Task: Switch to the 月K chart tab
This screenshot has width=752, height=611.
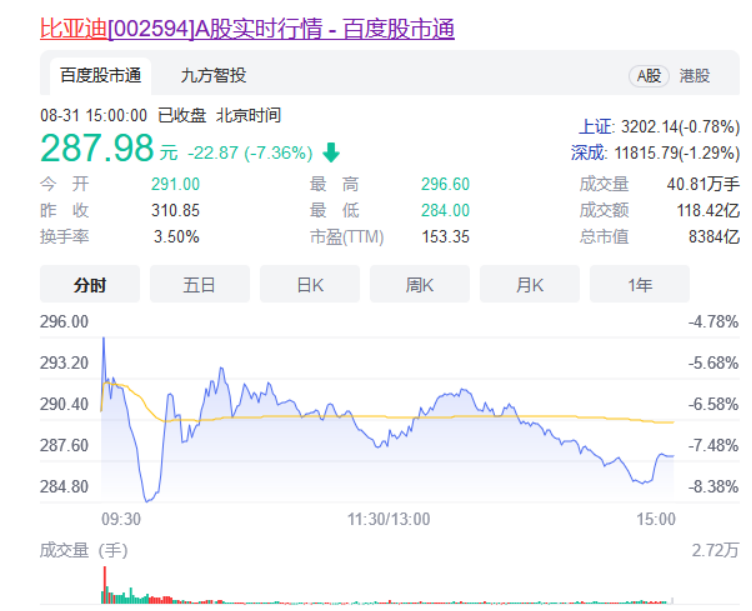Action: point(529,284)
